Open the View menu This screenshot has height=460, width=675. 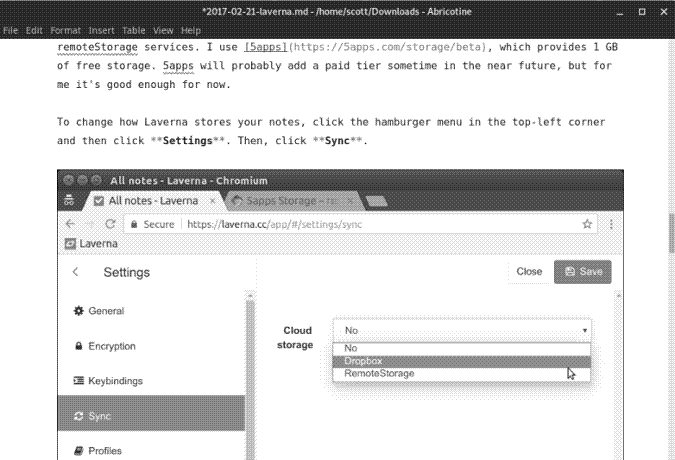click(163, 31)
